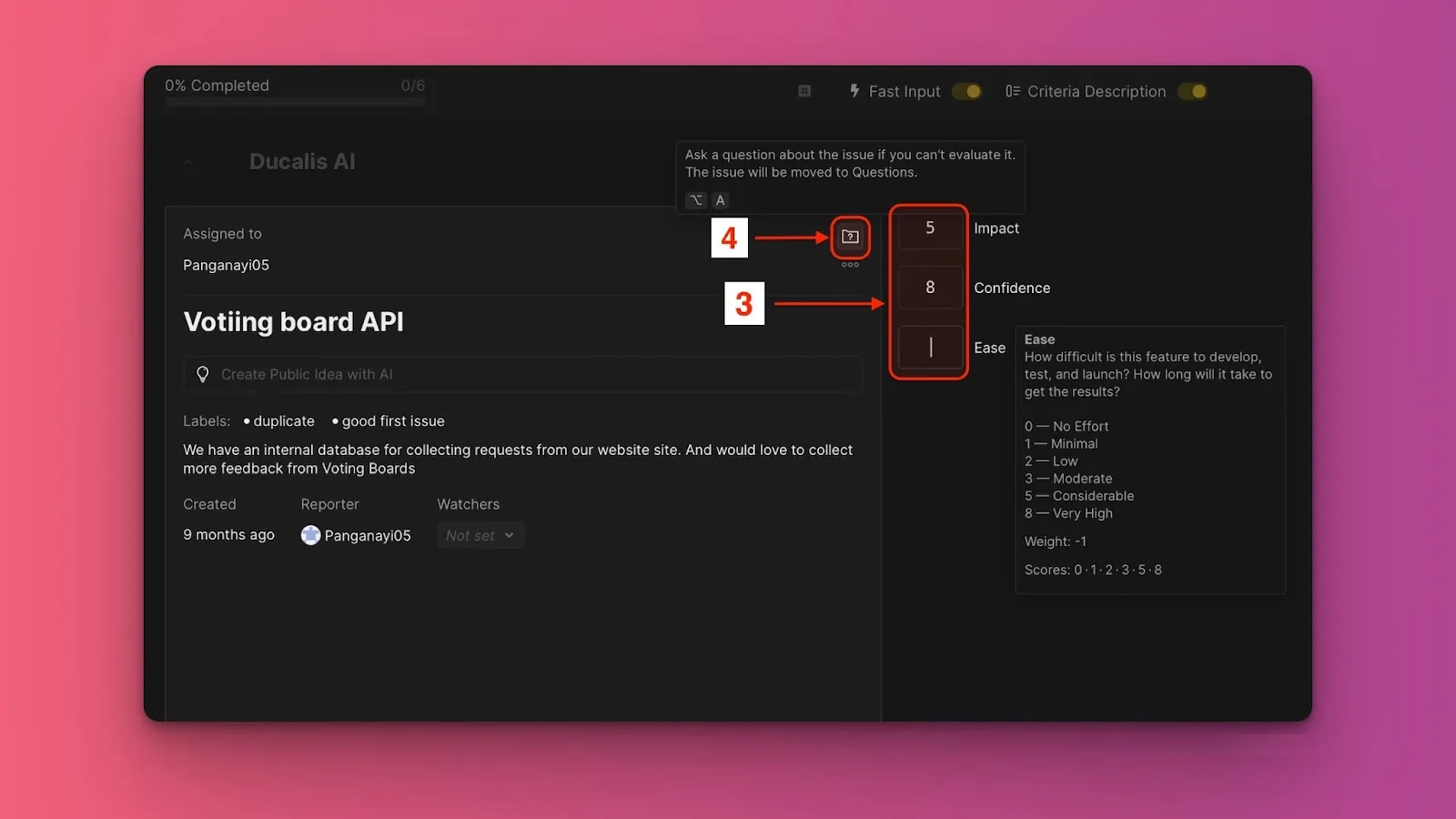Select the Impact score field
This screenshot has height=819, width=1456.
(x=929, y=228)
